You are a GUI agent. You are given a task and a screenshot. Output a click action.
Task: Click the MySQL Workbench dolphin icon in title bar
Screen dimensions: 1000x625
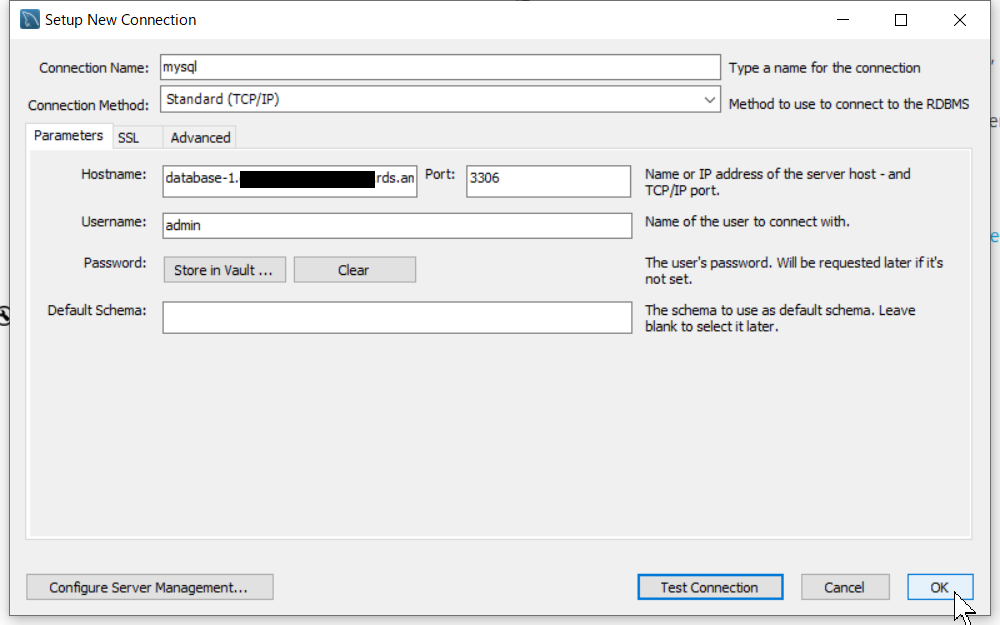pyautogui.click(x=29, y=20)
